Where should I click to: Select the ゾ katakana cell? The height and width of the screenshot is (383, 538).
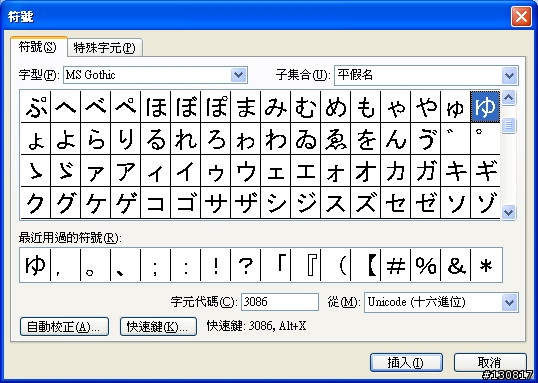(485, 202)
